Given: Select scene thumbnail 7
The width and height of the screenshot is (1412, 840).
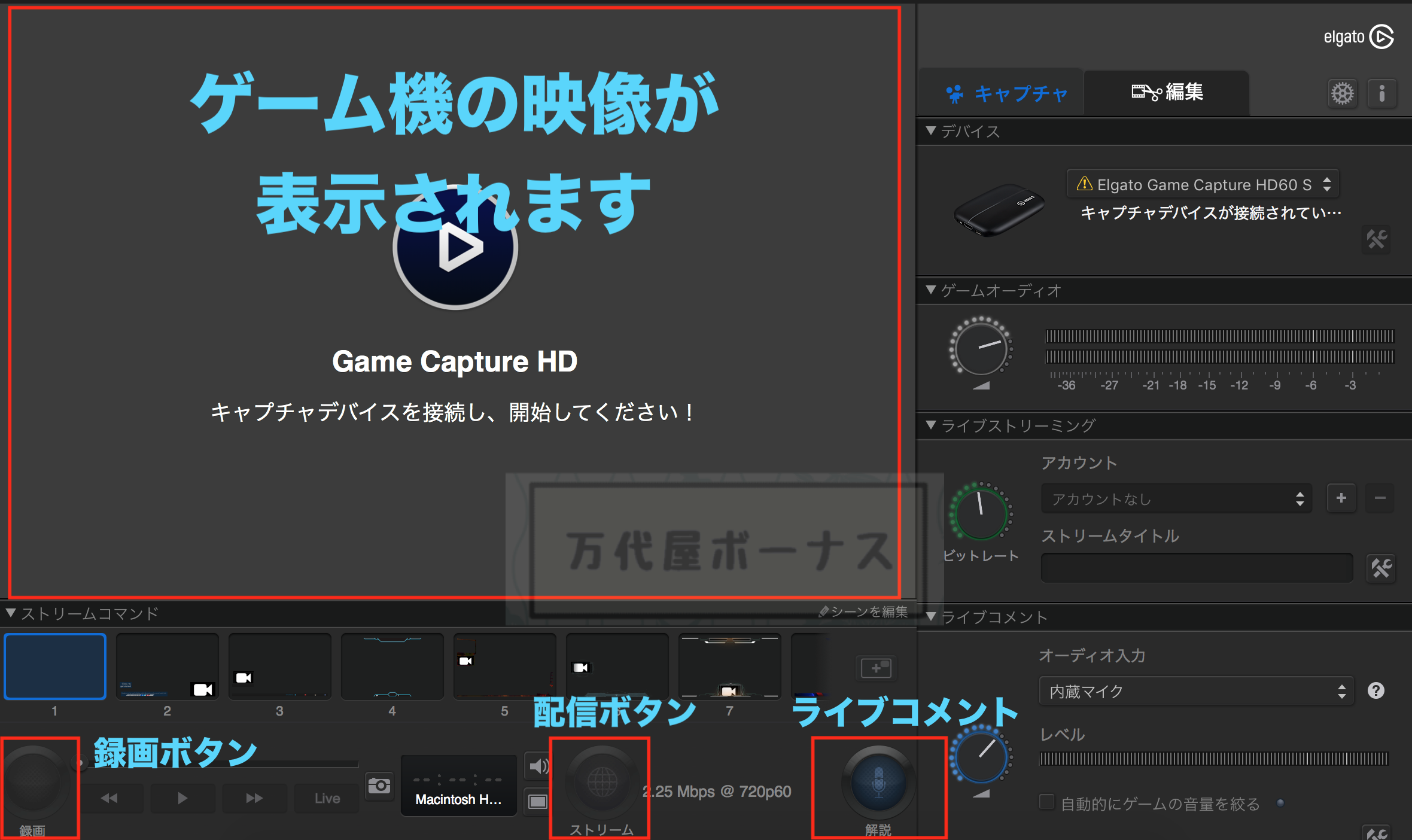Looking at the screenshot, I should [x=729, y=666].
